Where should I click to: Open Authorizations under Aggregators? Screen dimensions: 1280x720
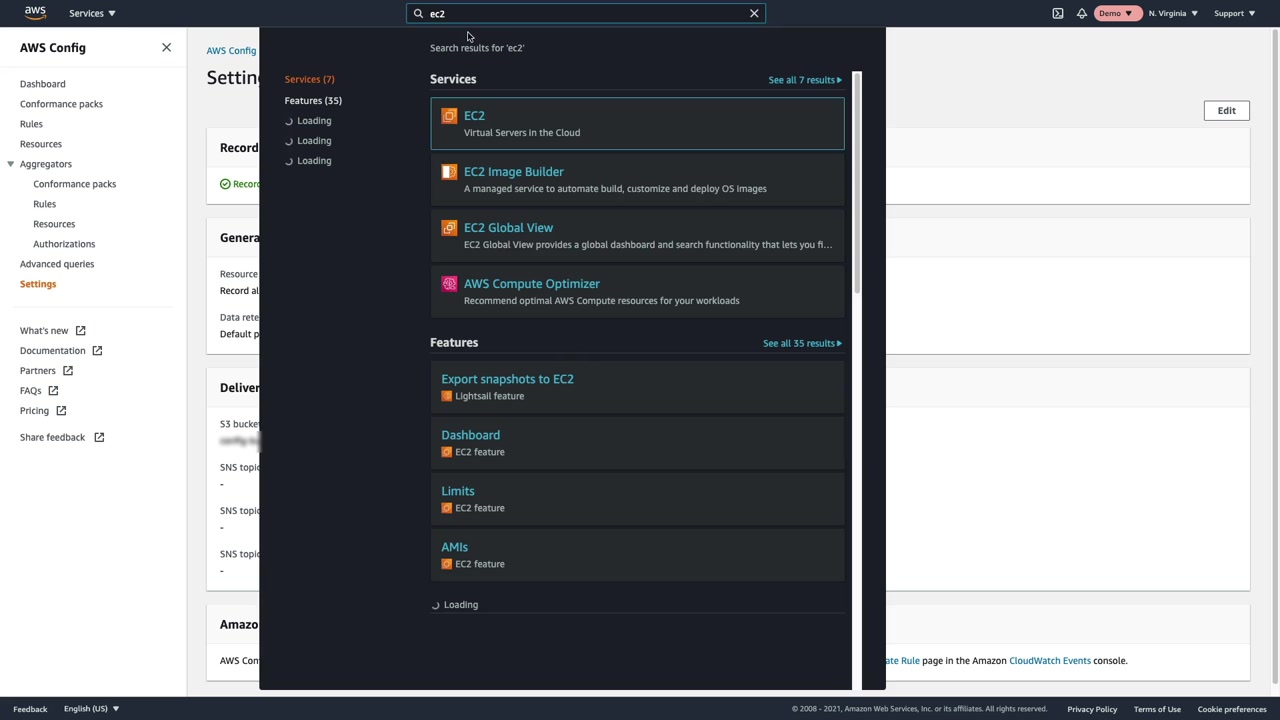64,244
